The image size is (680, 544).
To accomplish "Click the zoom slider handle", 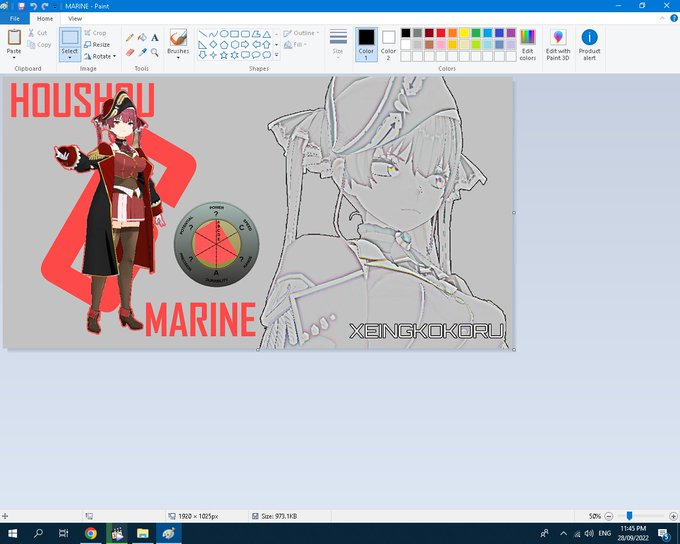I will pos(629,516).
